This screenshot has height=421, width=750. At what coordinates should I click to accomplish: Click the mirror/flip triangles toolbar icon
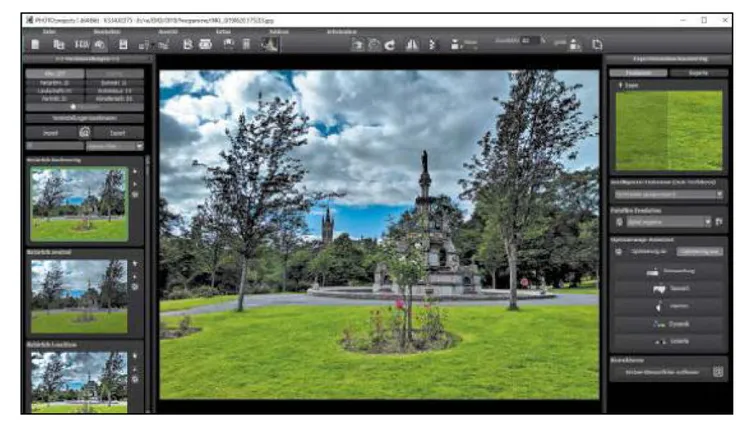tap(412, 45)
